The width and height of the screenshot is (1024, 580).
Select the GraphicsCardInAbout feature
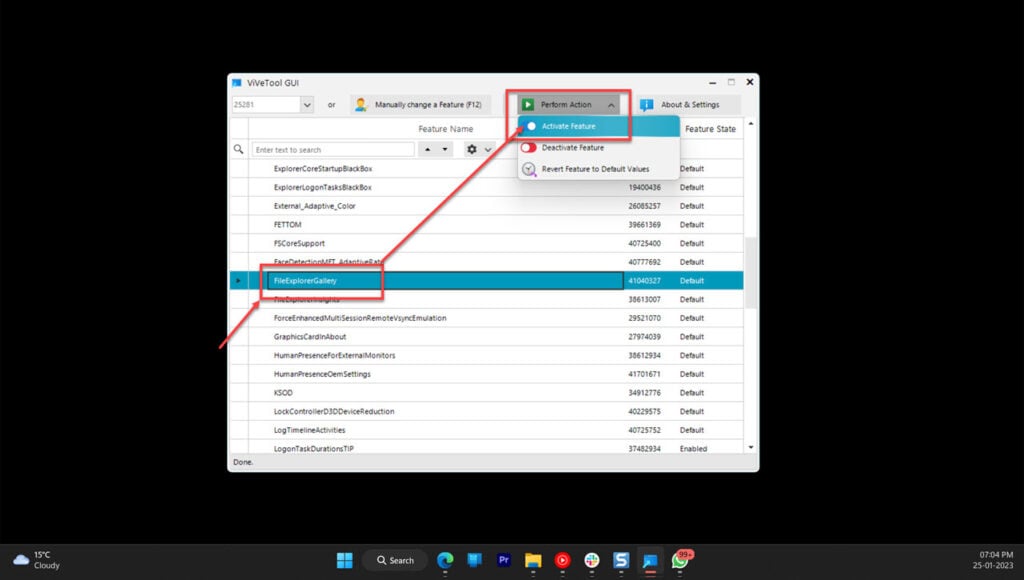pos(310,337)
